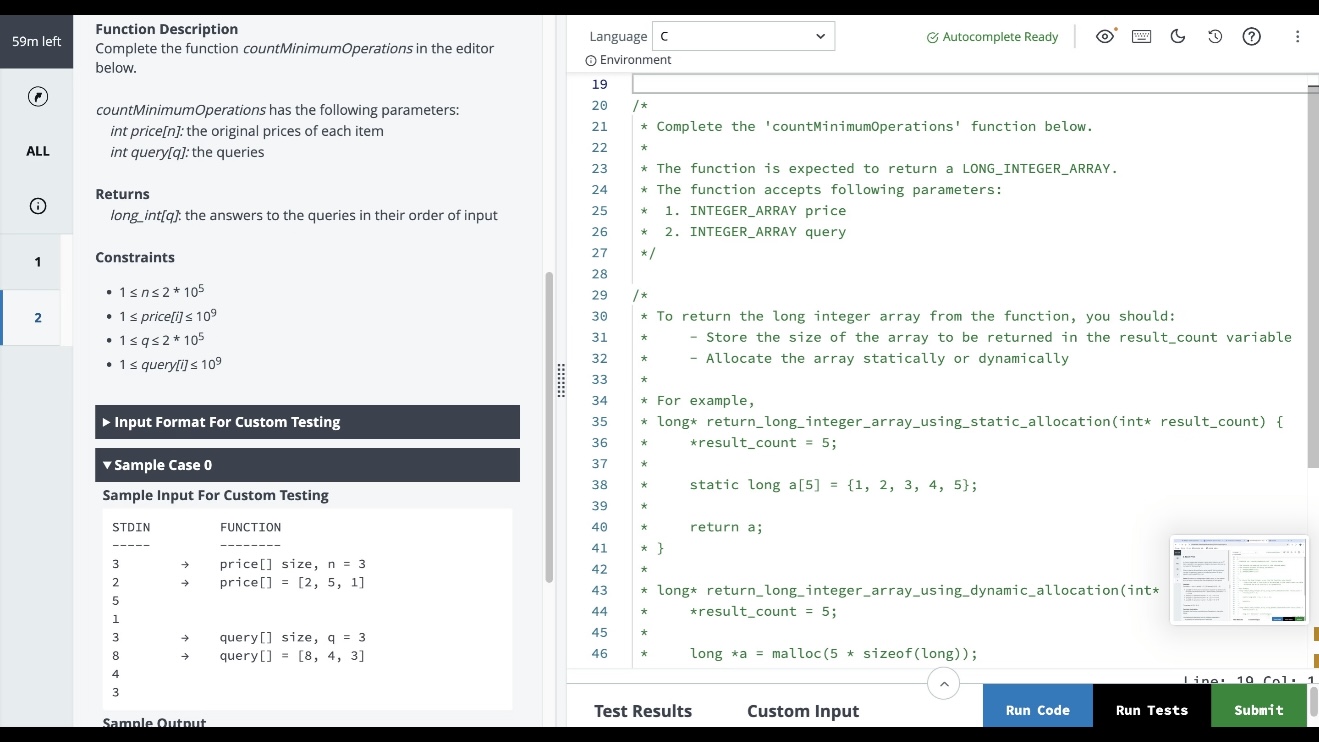
Task: Open code history with clock-arrow icon
Action: pos(1215,37)
